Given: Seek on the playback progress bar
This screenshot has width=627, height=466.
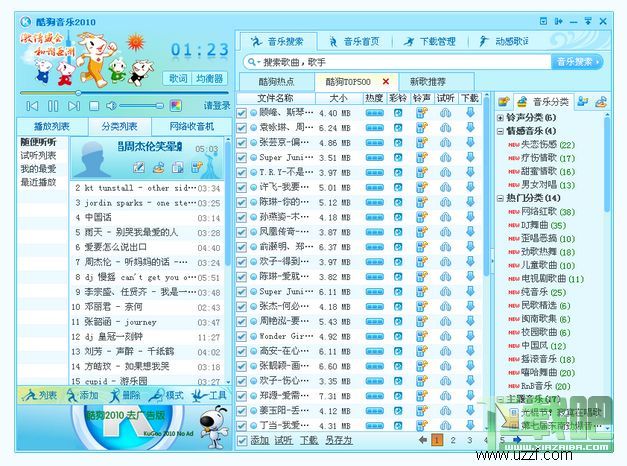Looking at the screenshot, I should [x=124, y=93].
